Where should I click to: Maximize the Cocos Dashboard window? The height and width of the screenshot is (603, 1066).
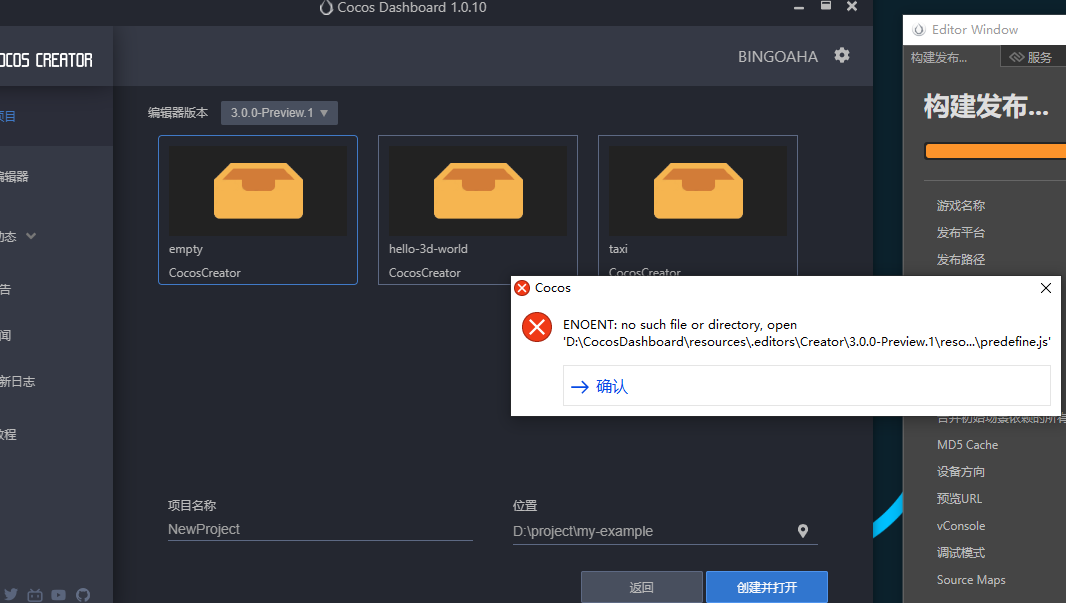(x=825, y=6)
